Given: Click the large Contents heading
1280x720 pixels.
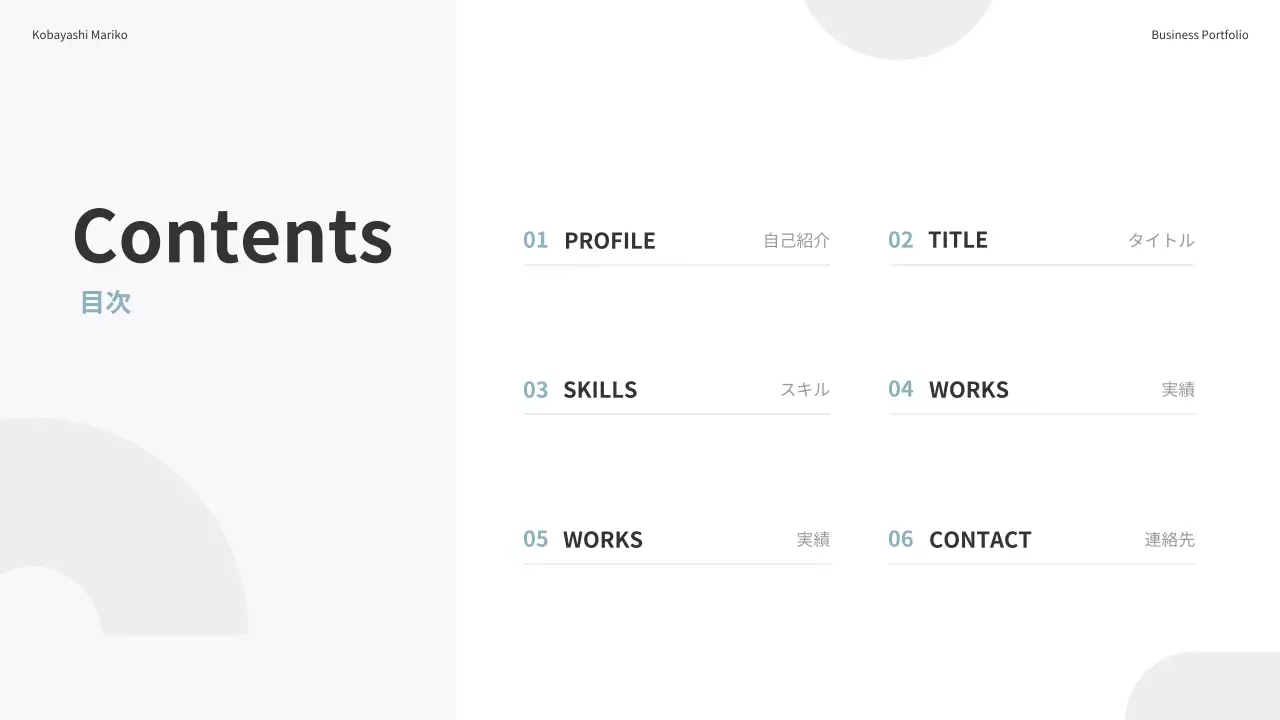Looking at the screenshot, I should click(232, 236).
